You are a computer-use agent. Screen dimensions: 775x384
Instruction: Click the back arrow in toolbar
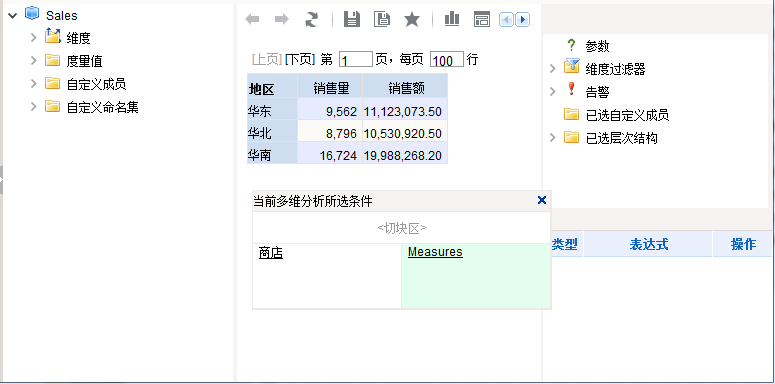click(x=253, y=20)
